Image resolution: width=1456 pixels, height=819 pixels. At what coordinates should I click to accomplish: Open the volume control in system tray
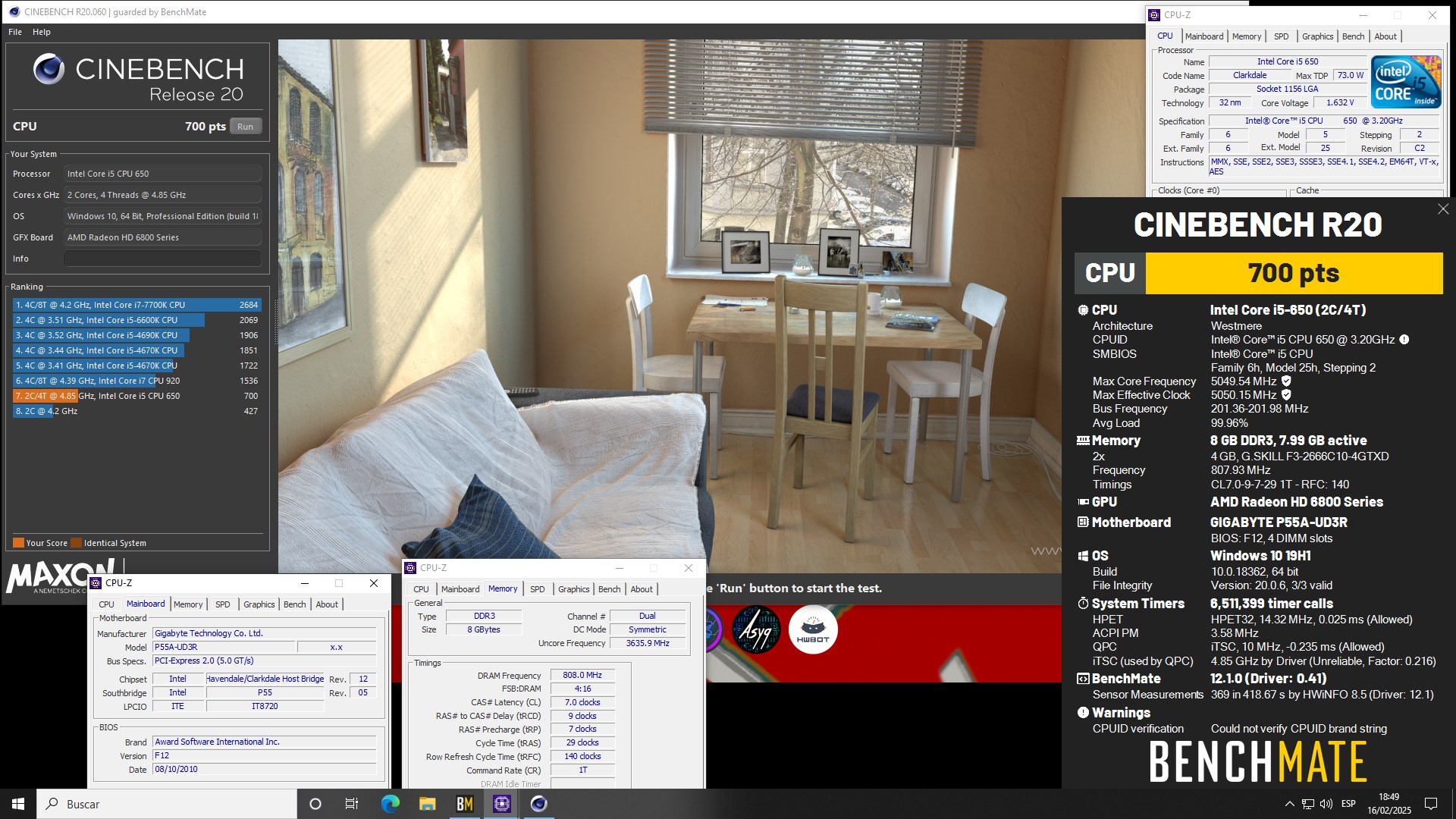pos(1326,804)
